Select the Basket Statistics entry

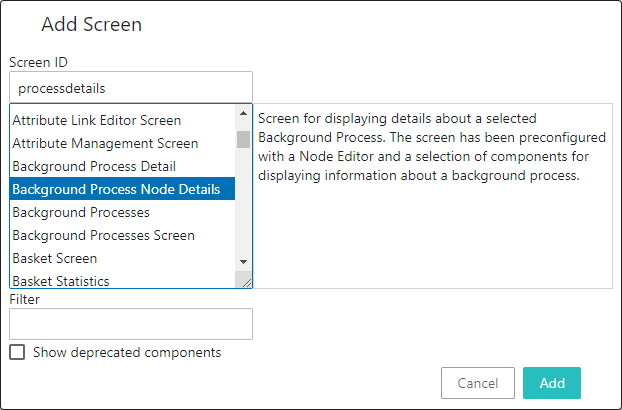pyautogui.click(x=61, y=281)
